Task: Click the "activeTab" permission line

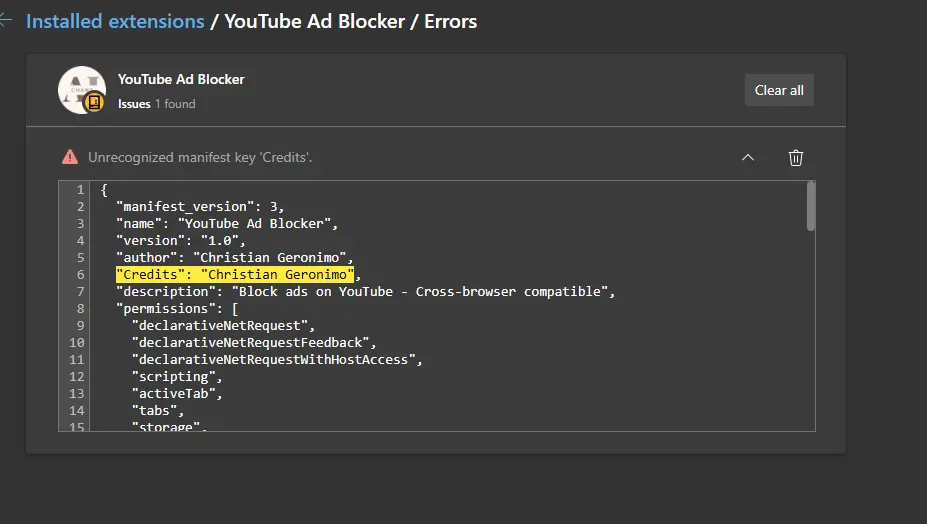Action: tap(177, 394)
